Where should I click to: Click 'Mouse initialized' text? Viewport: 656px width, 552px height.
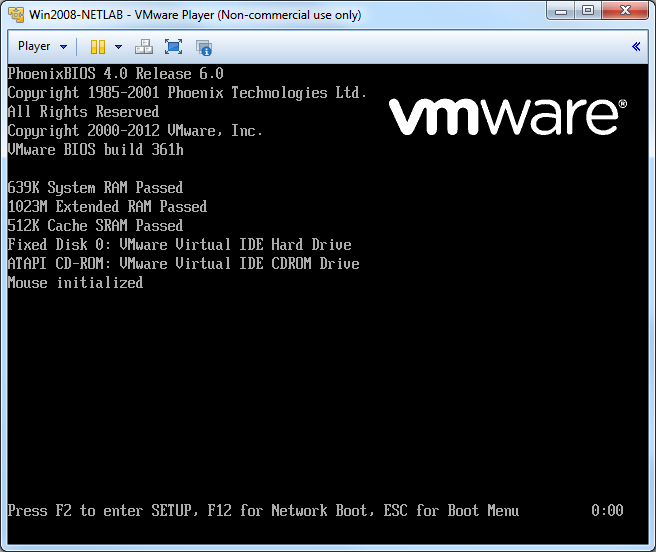(x=75, y=283)
